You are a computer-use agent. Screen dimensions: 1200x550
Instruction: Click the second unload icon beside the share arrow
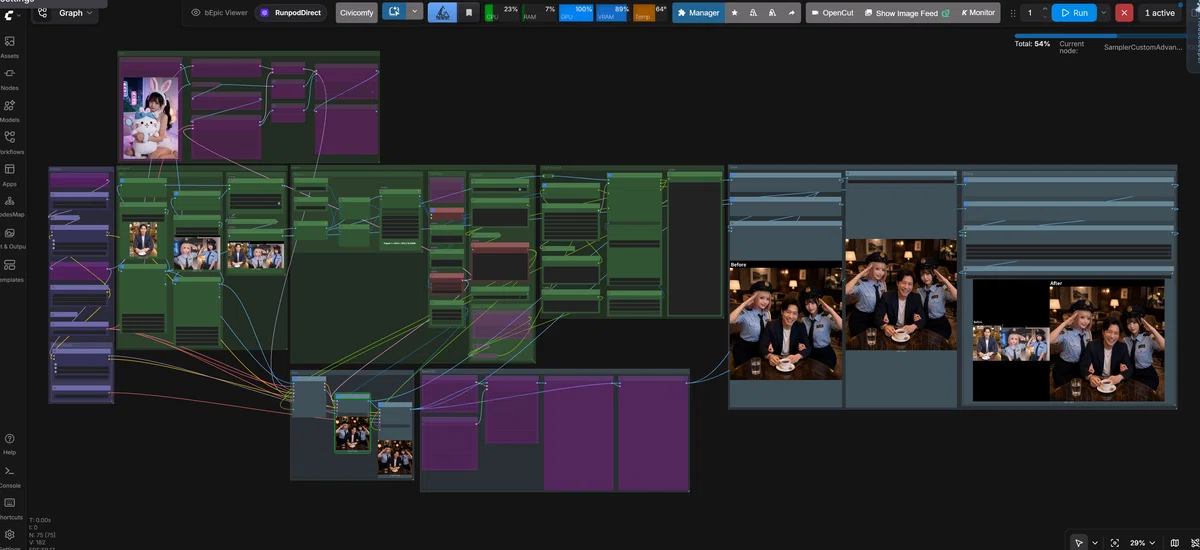pyautogui.click(x=773, y=13)
